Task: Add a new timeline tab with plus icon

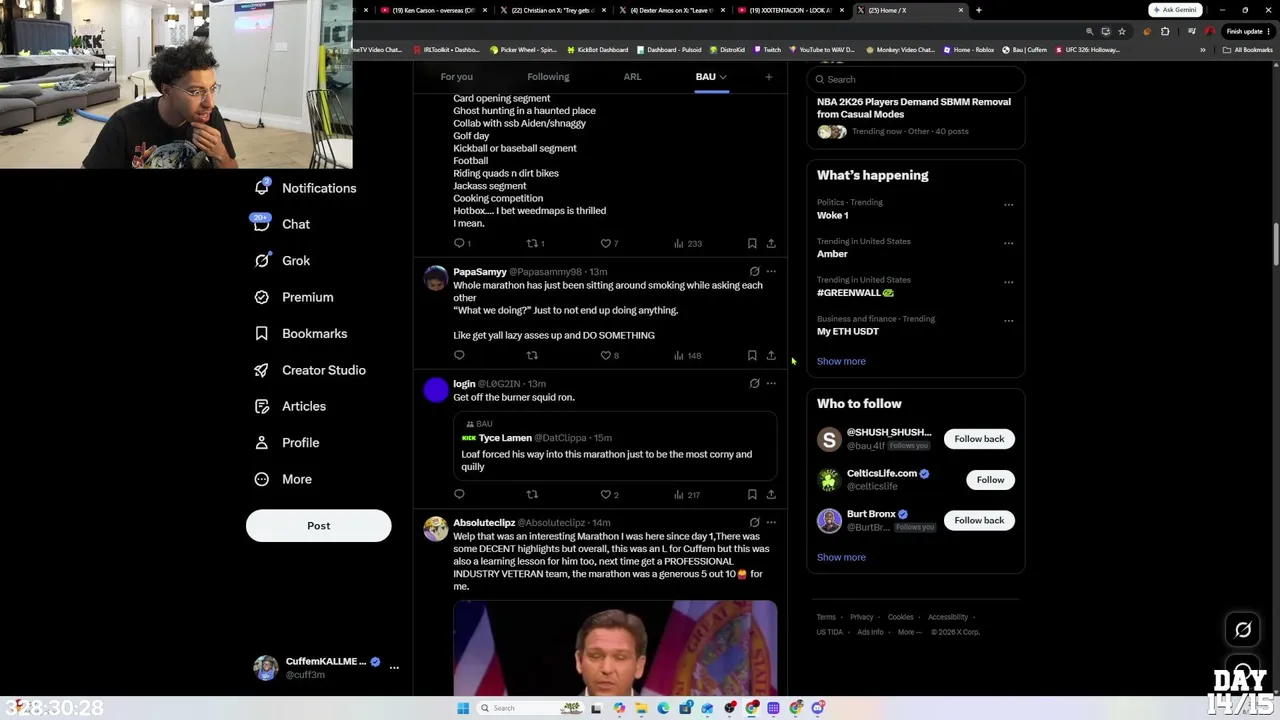Action: pyautogui.click(x=768, y=77)
